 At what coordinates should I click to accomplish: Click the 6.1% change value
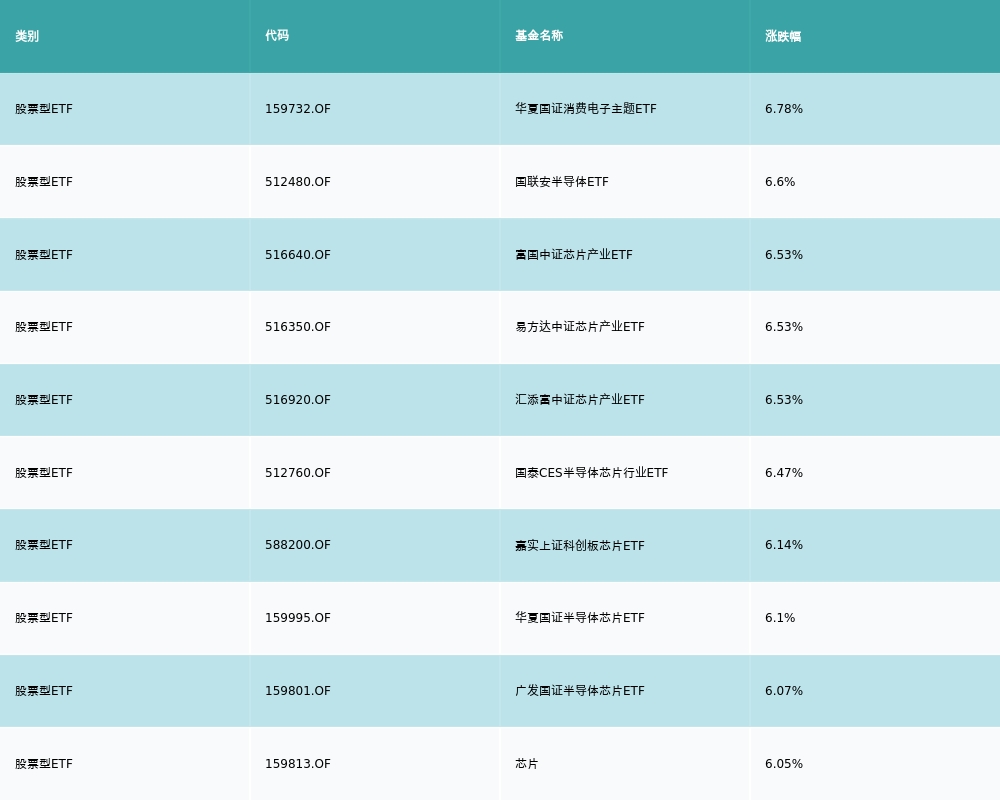[780, 618]
